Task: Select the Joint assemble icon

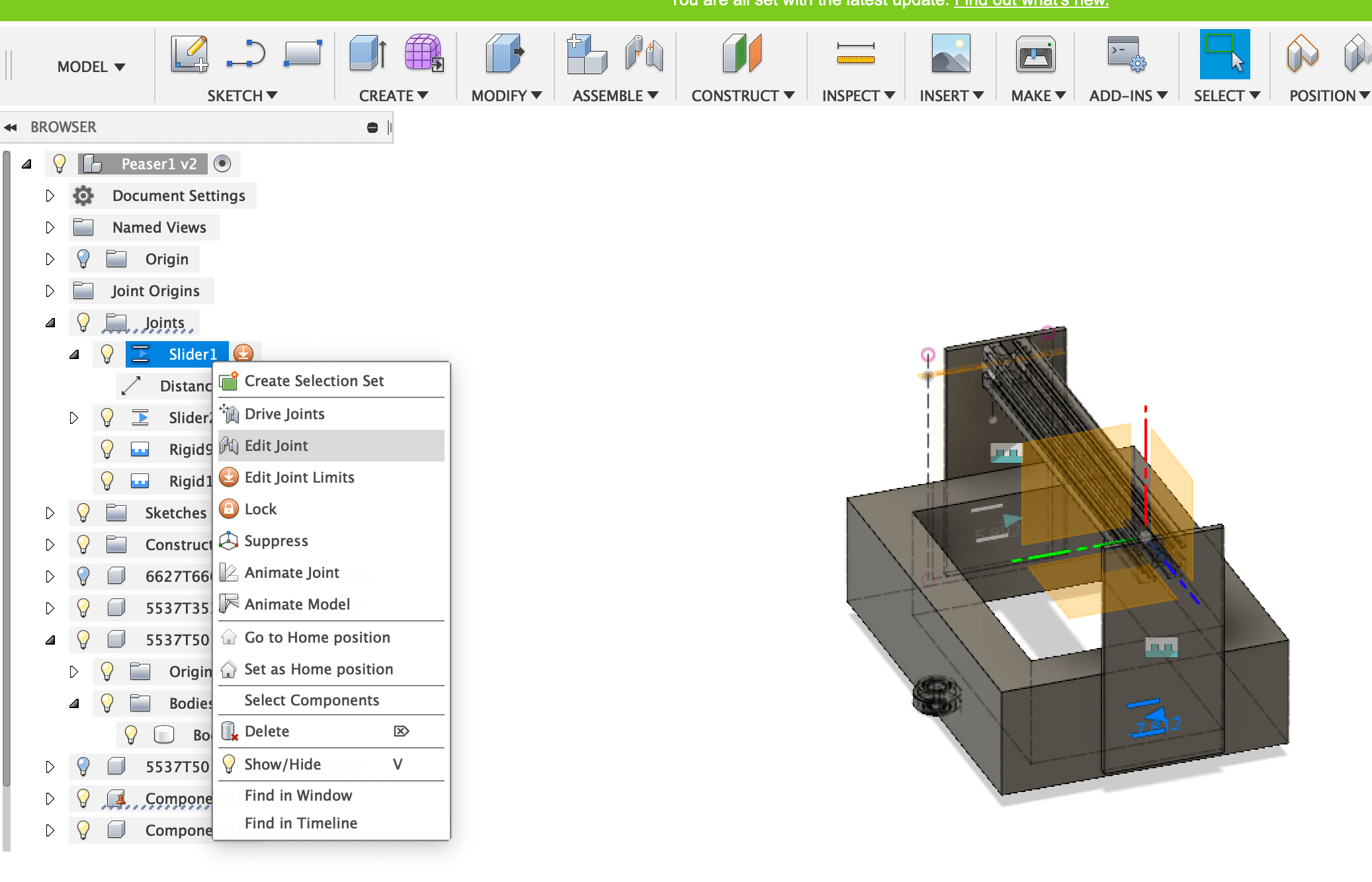Action: point(643,54)
